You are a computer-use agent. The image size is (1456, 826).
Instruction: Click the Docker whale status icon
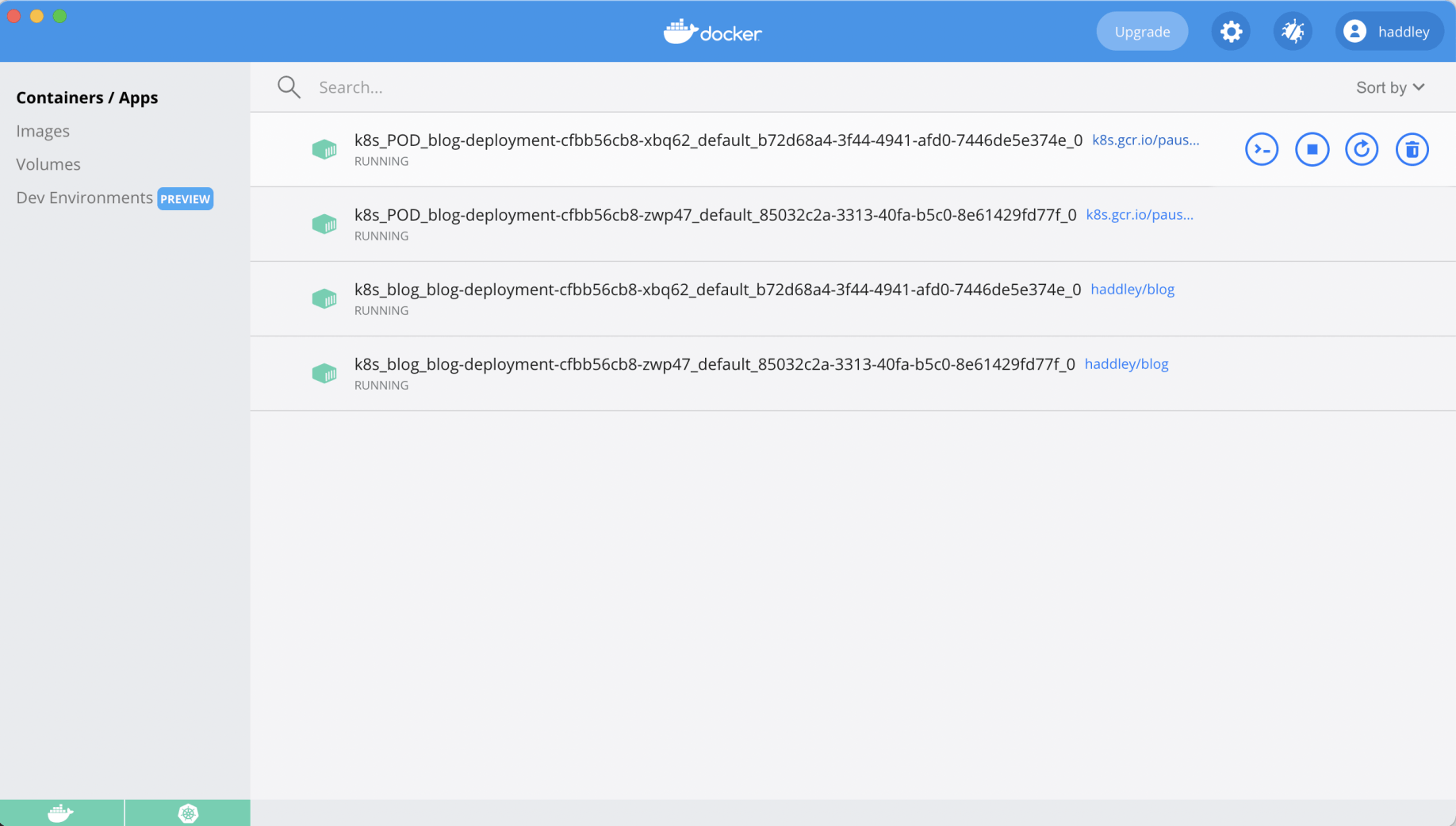[x=61, y=813]
